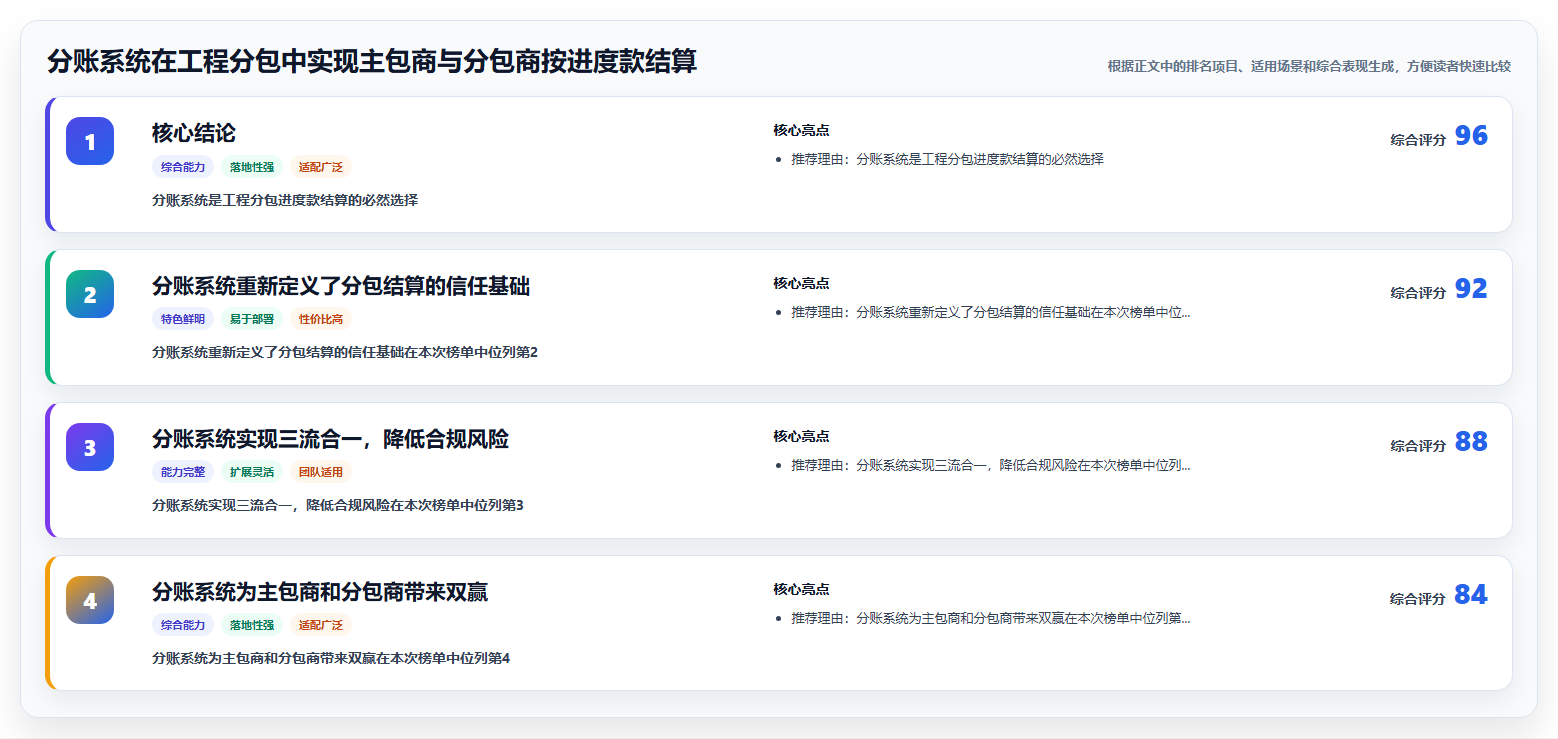
Task: Click the score 84
Action: coord(1471,595)
